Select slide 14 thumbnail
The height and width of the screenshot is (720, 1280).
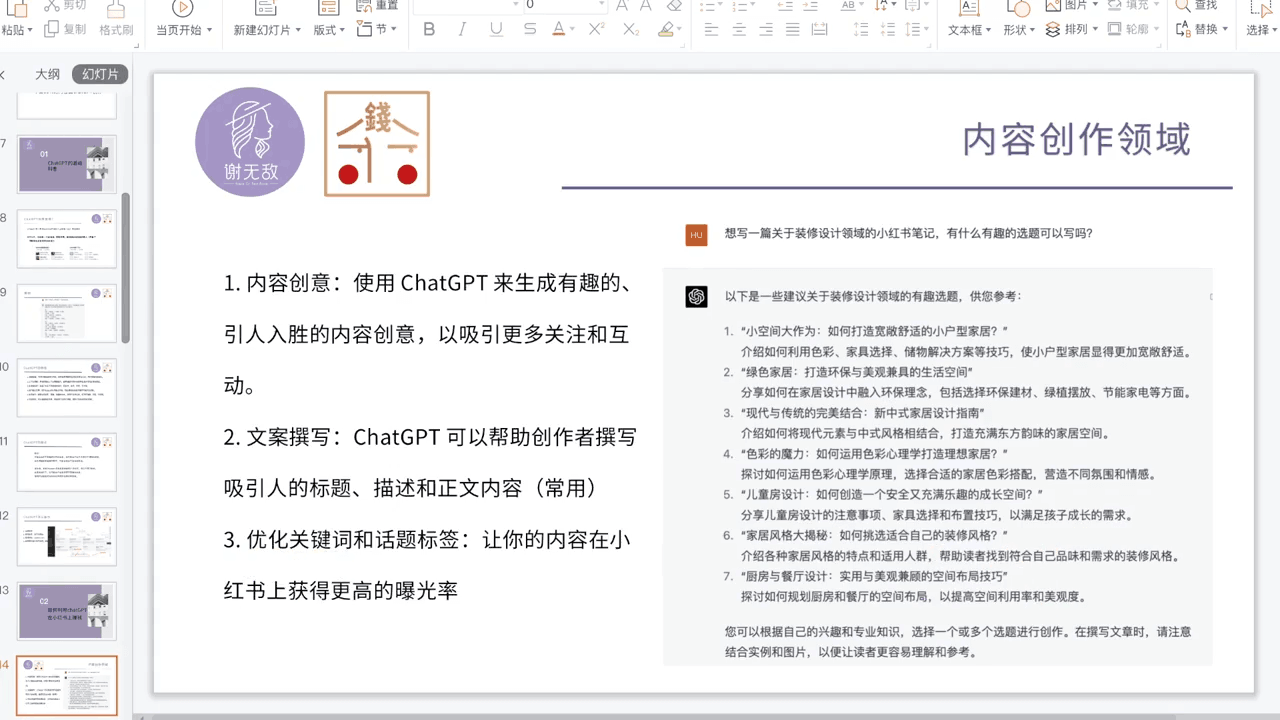pos(67,686)
